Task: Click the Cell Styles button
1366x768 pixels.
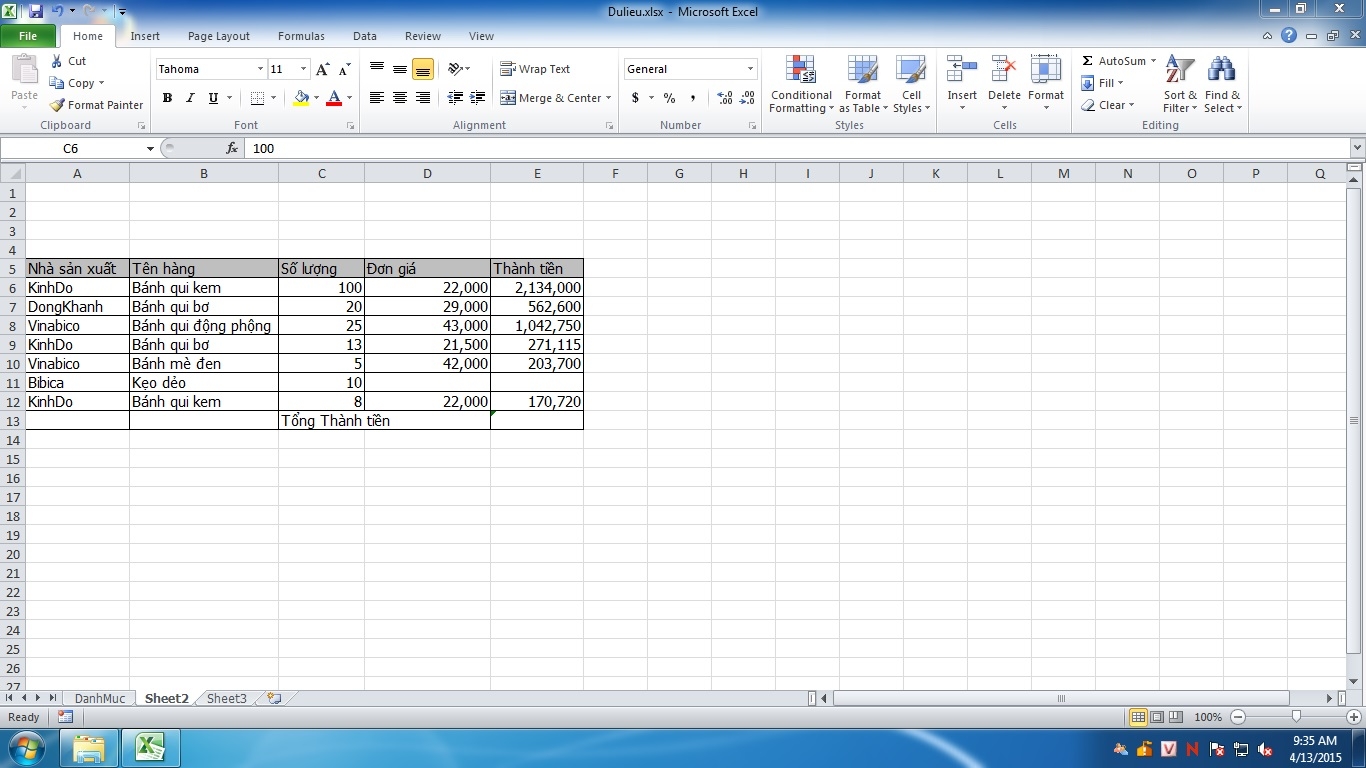Action: [910, 85]
